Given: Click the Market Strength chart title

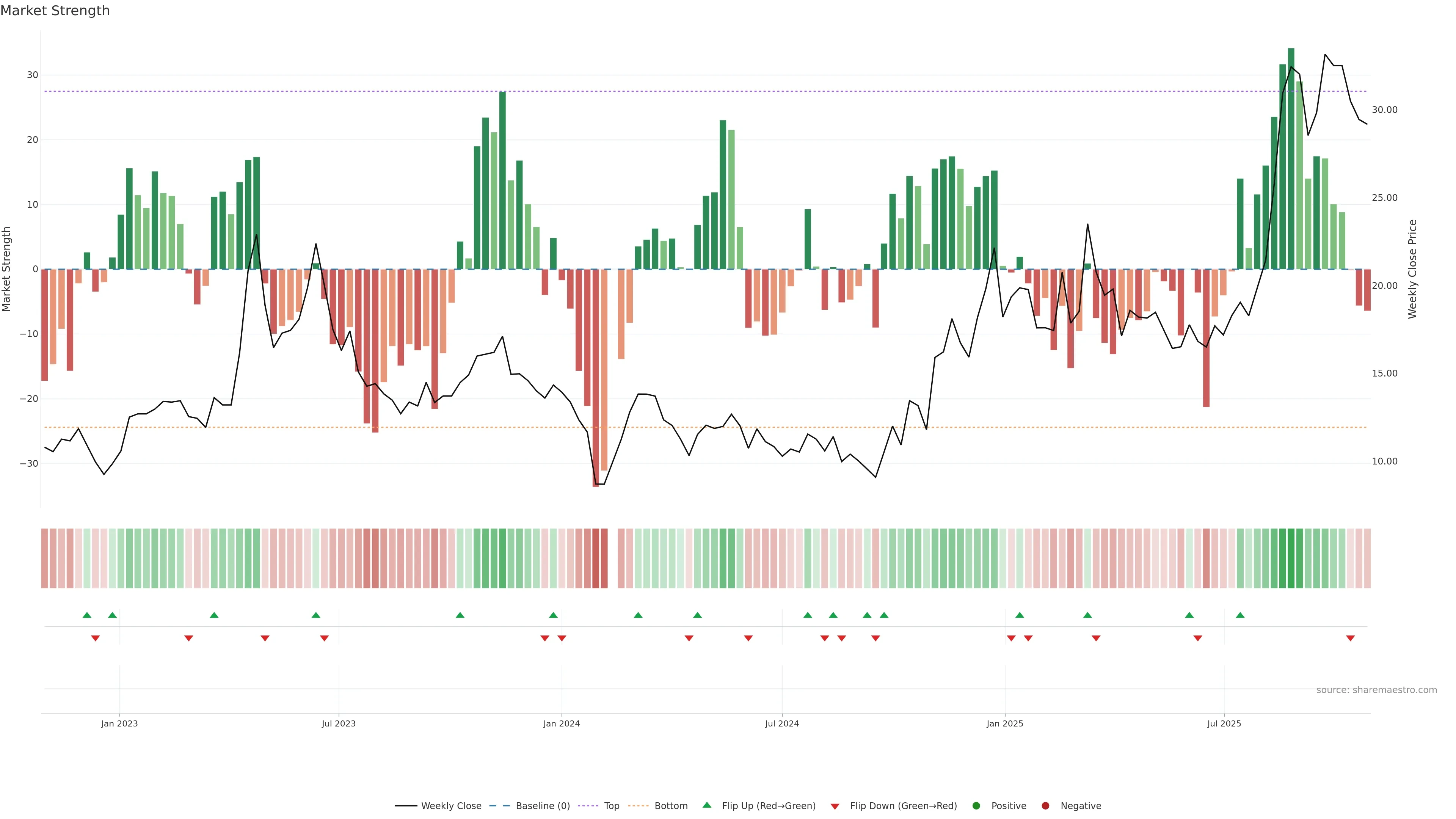Looking at the screenshot, I should coord(55,11).
